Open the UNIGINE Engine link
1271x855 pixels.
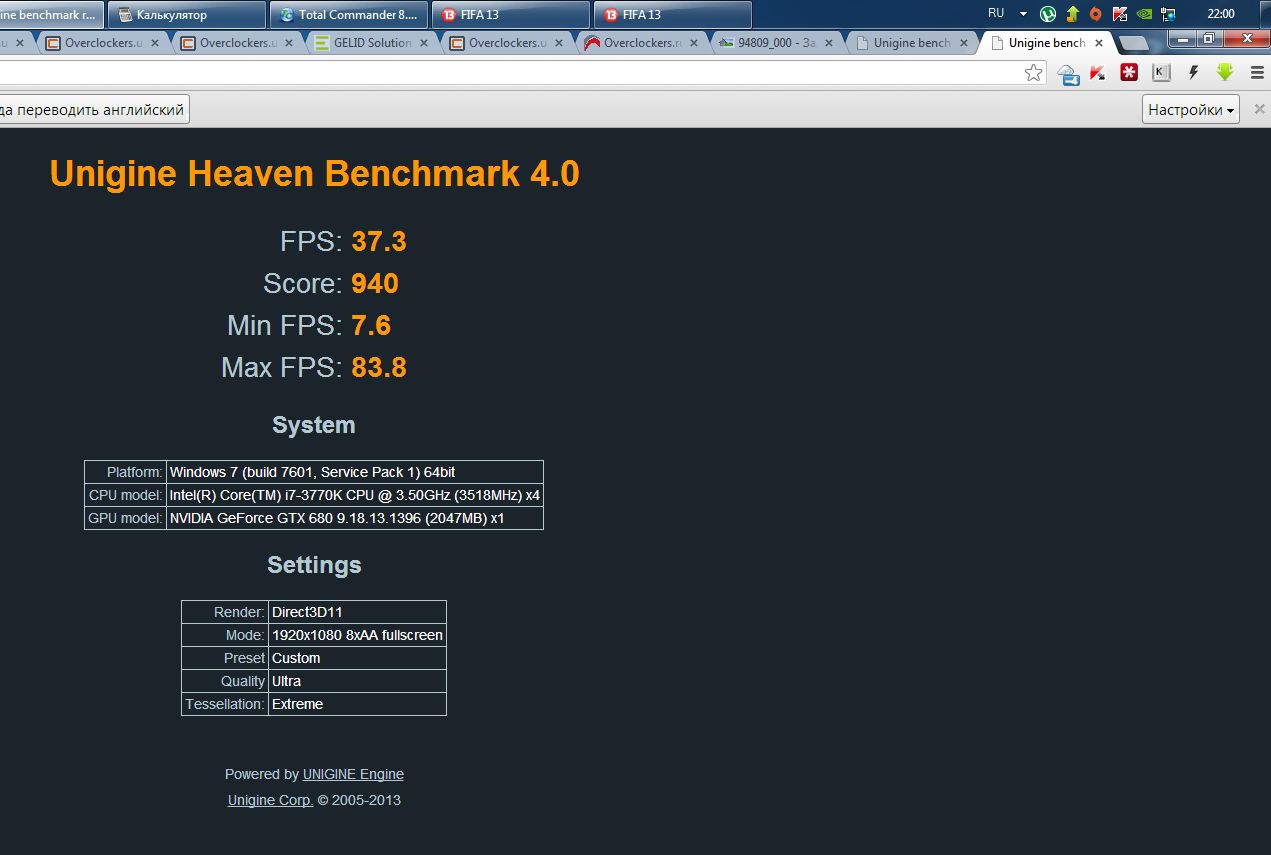(x=353, y=774)
